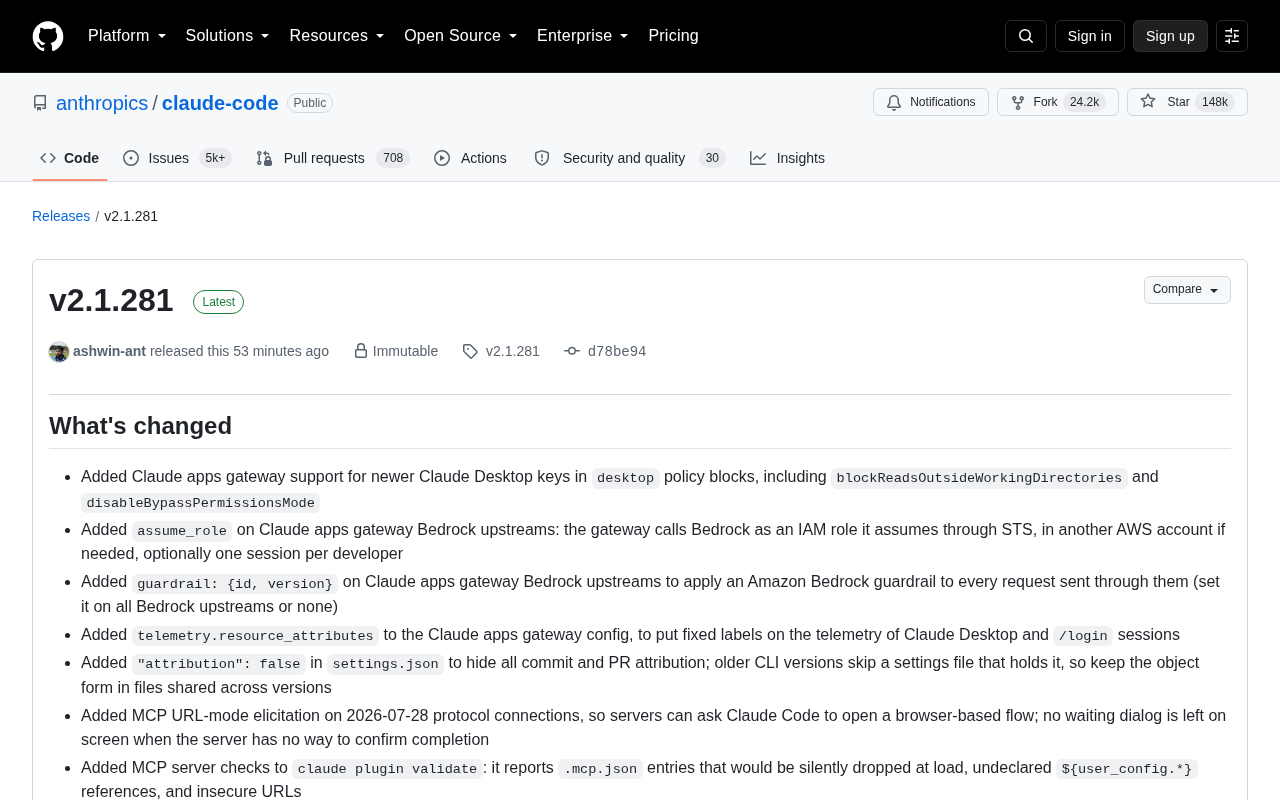Click the disableBypassPermissionsMode code text
Viewport: 1280px width, 800px height.
tap(200, 503)
